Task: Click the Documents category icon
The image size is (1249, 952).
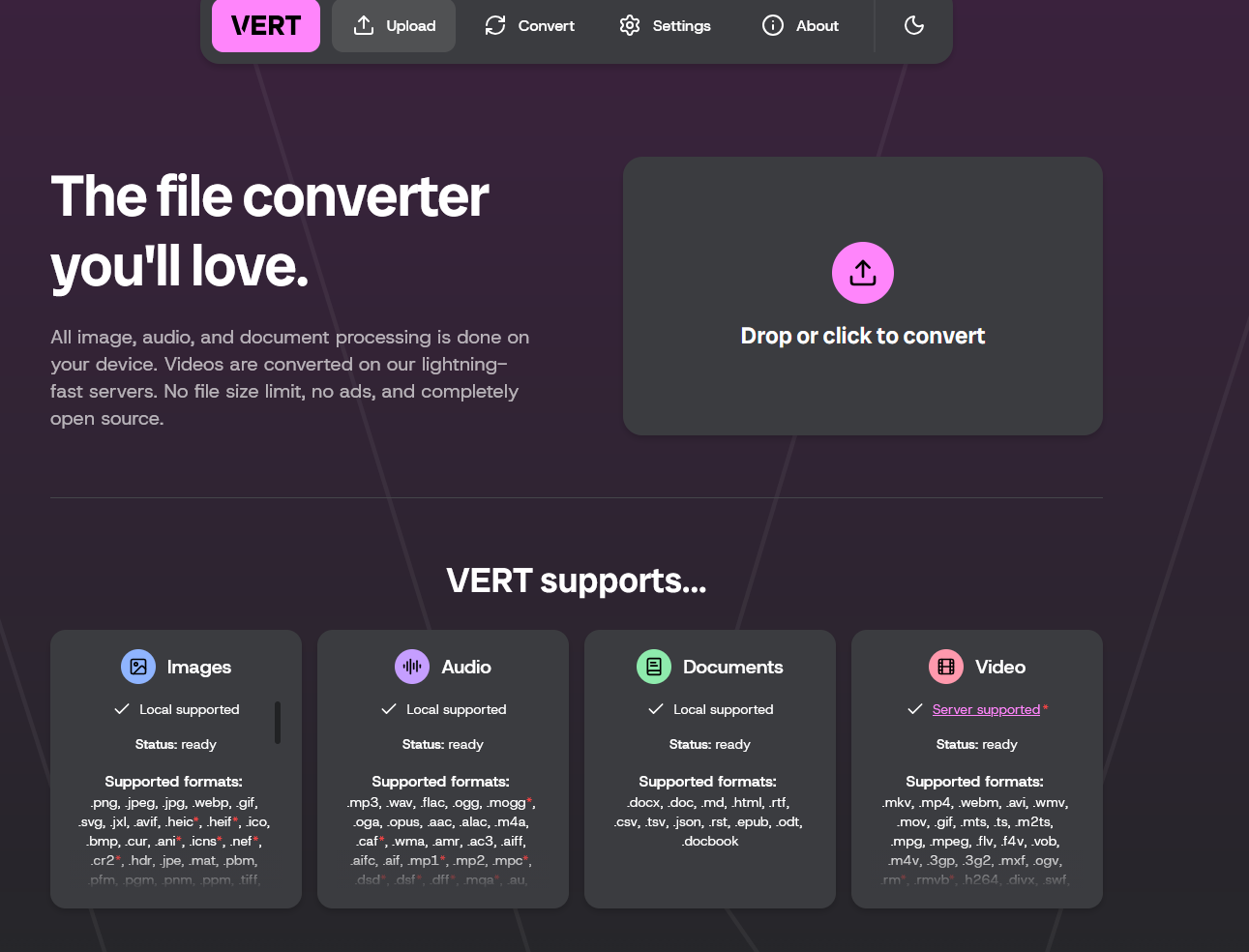Action: tap(654, 667)
